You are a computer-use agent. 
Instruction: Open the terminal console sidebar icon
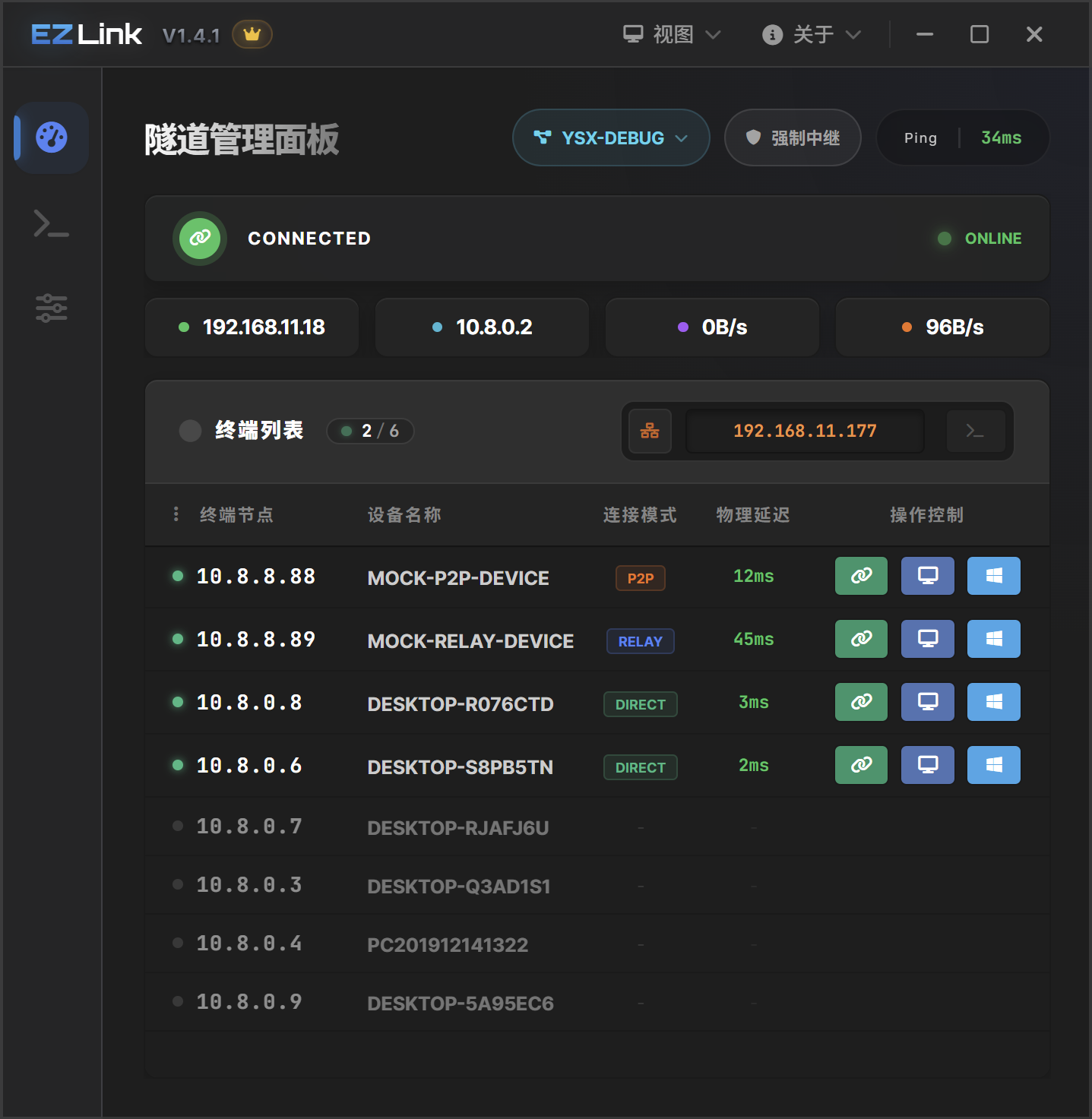52,223
